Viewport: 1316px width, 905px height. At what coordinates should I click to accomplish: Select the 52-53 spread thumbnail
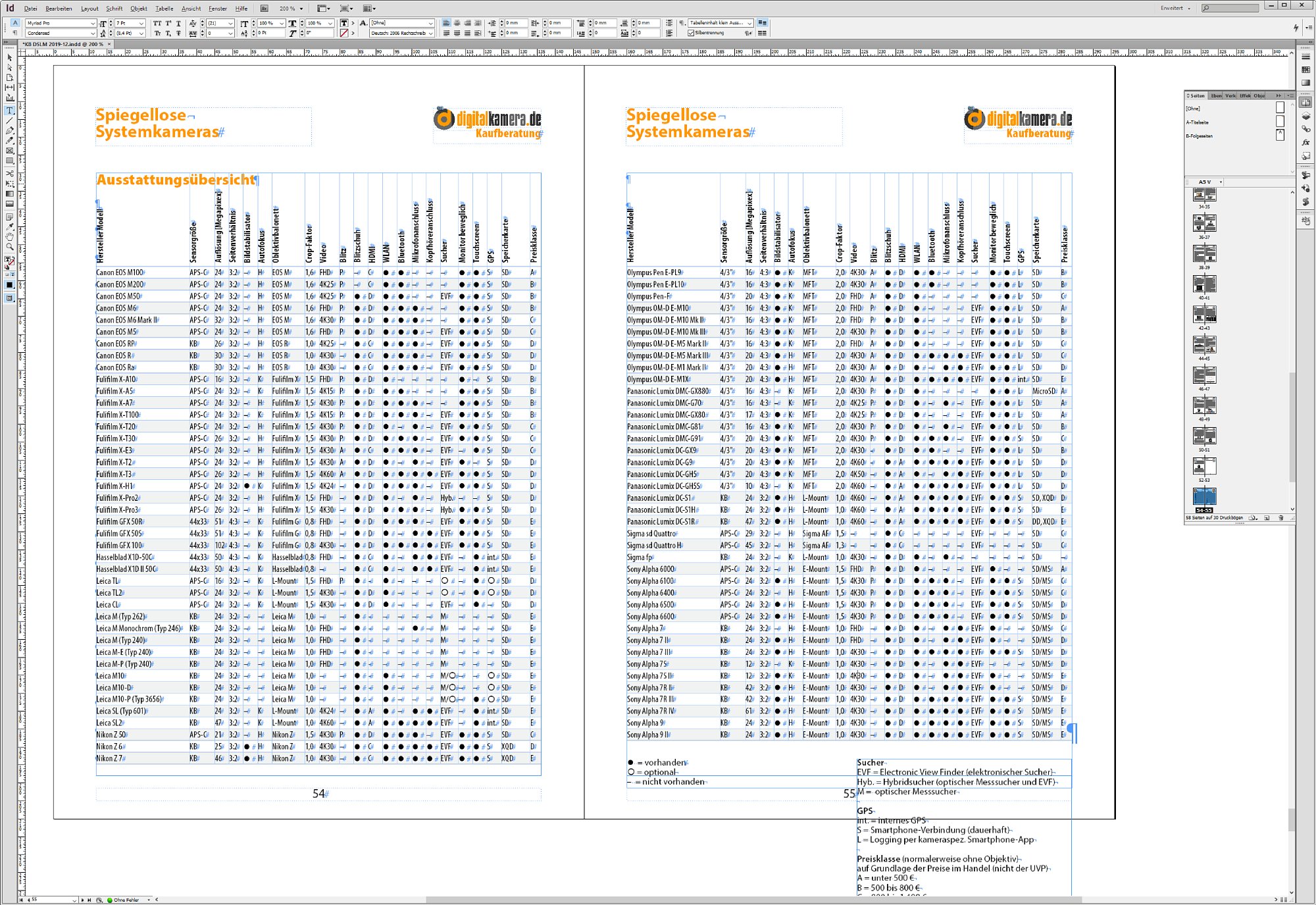1204,466
